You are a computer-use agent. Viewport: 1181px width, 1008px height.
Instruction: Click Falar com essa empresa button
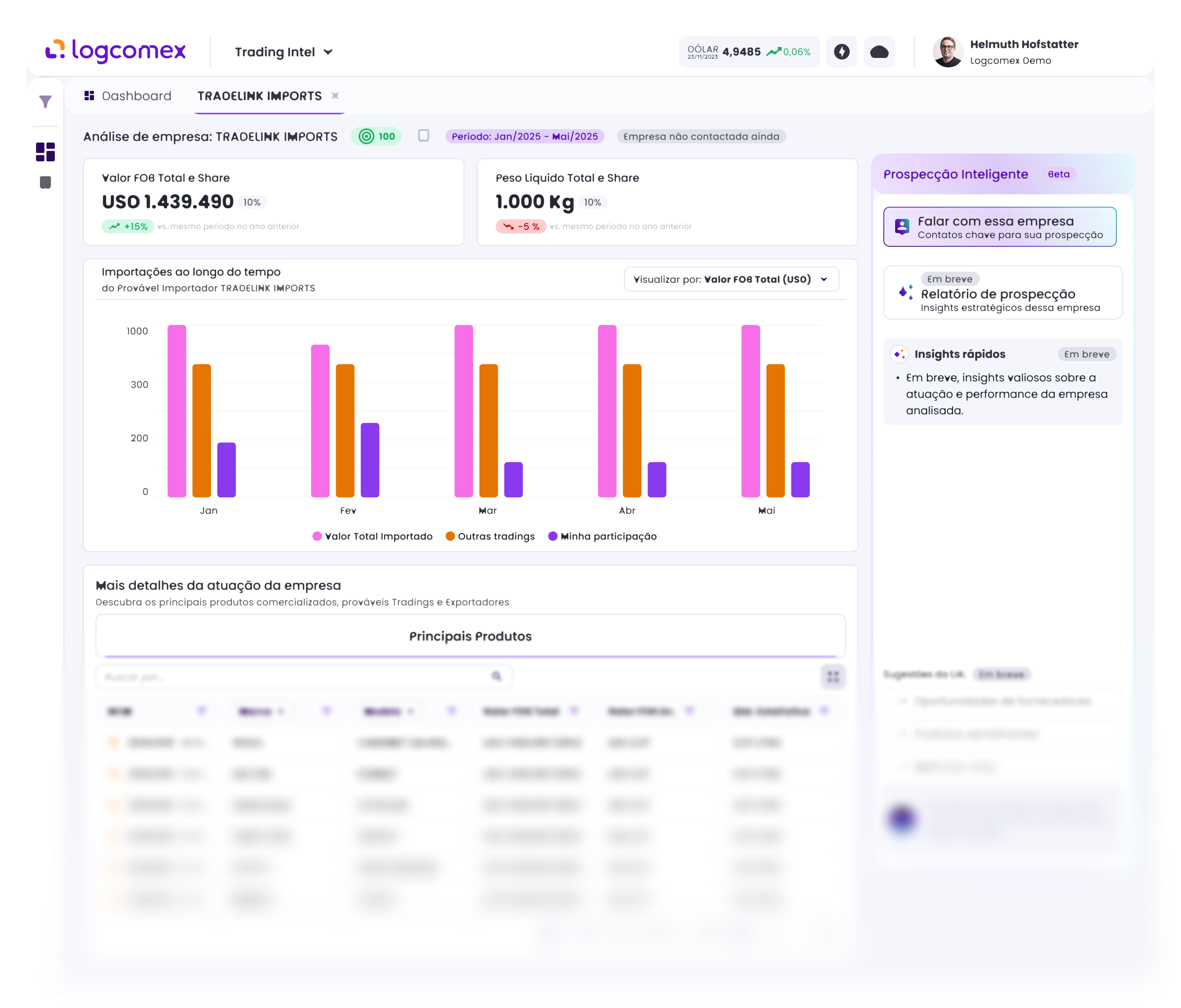point(999,227)
